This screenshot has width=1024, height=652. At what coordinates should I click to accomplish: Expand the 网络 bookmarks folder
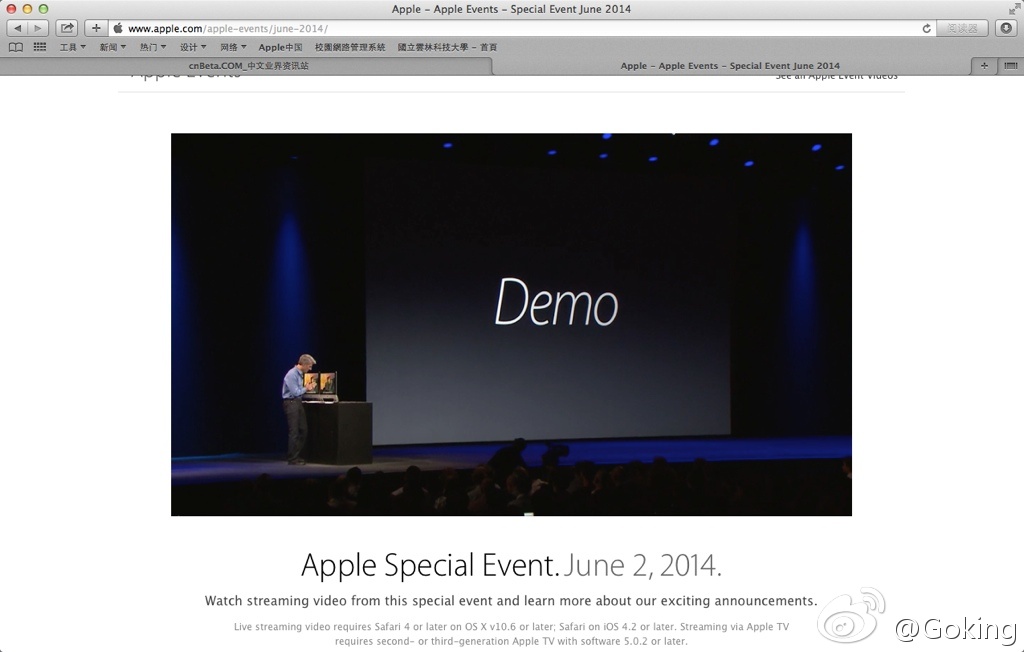233,47
